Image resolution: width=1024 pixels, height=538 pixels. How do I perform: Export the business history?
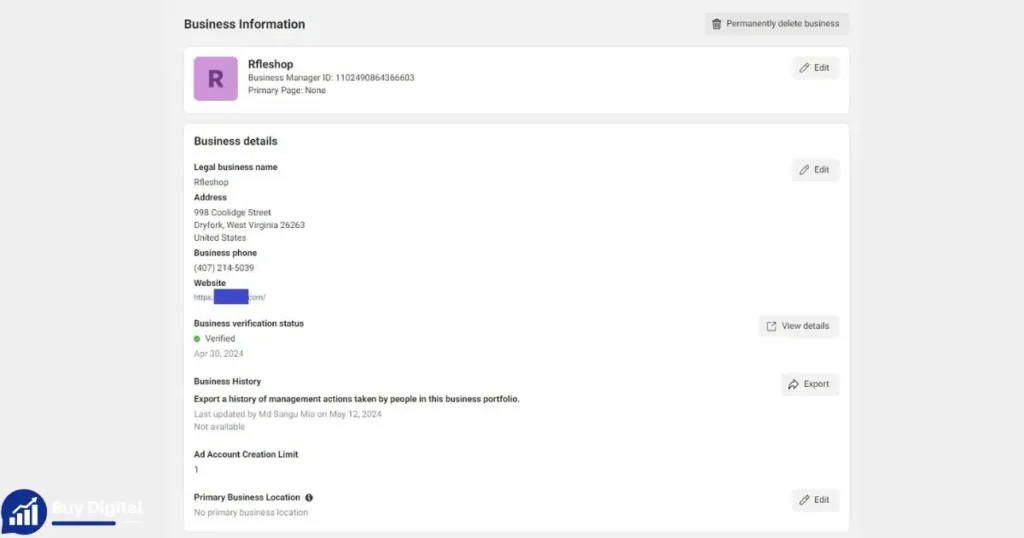coord(810,384)
